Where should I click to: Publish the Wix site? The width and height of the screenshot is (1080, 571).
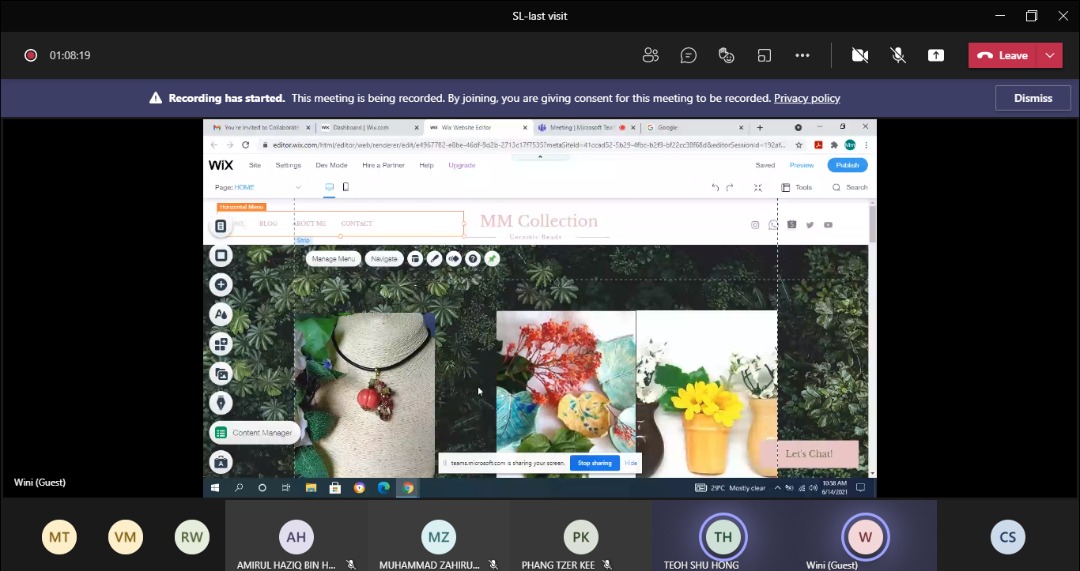click(847, 165)
